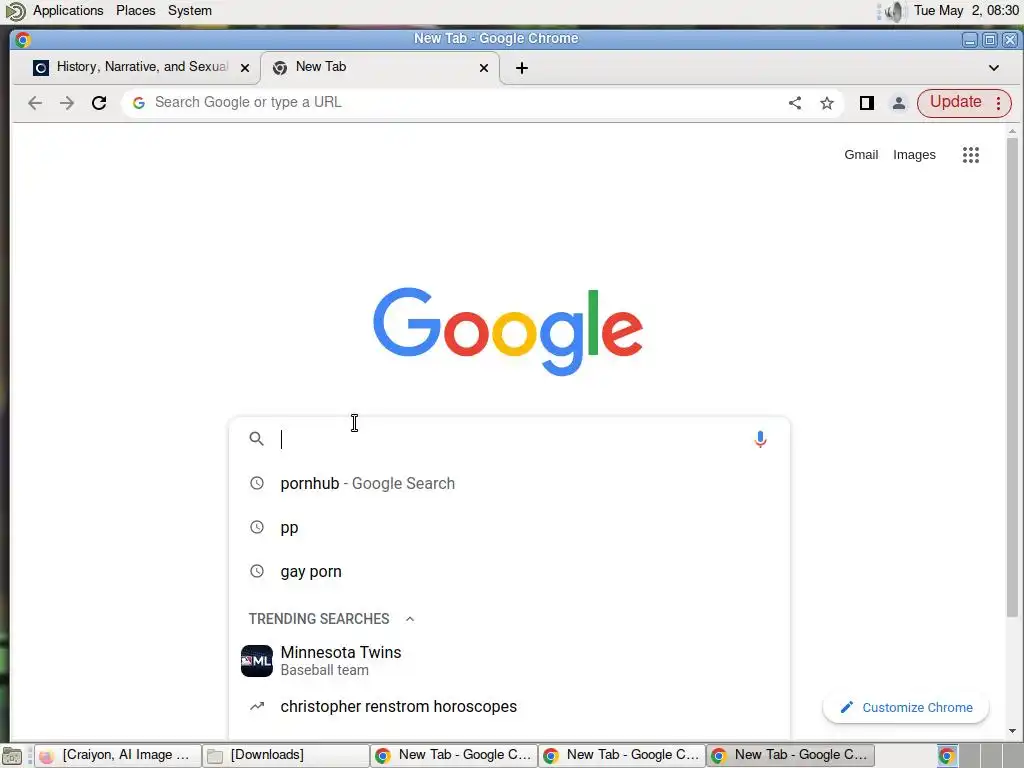
Task: Close the New Tab tab
Action: click(484, 68)
